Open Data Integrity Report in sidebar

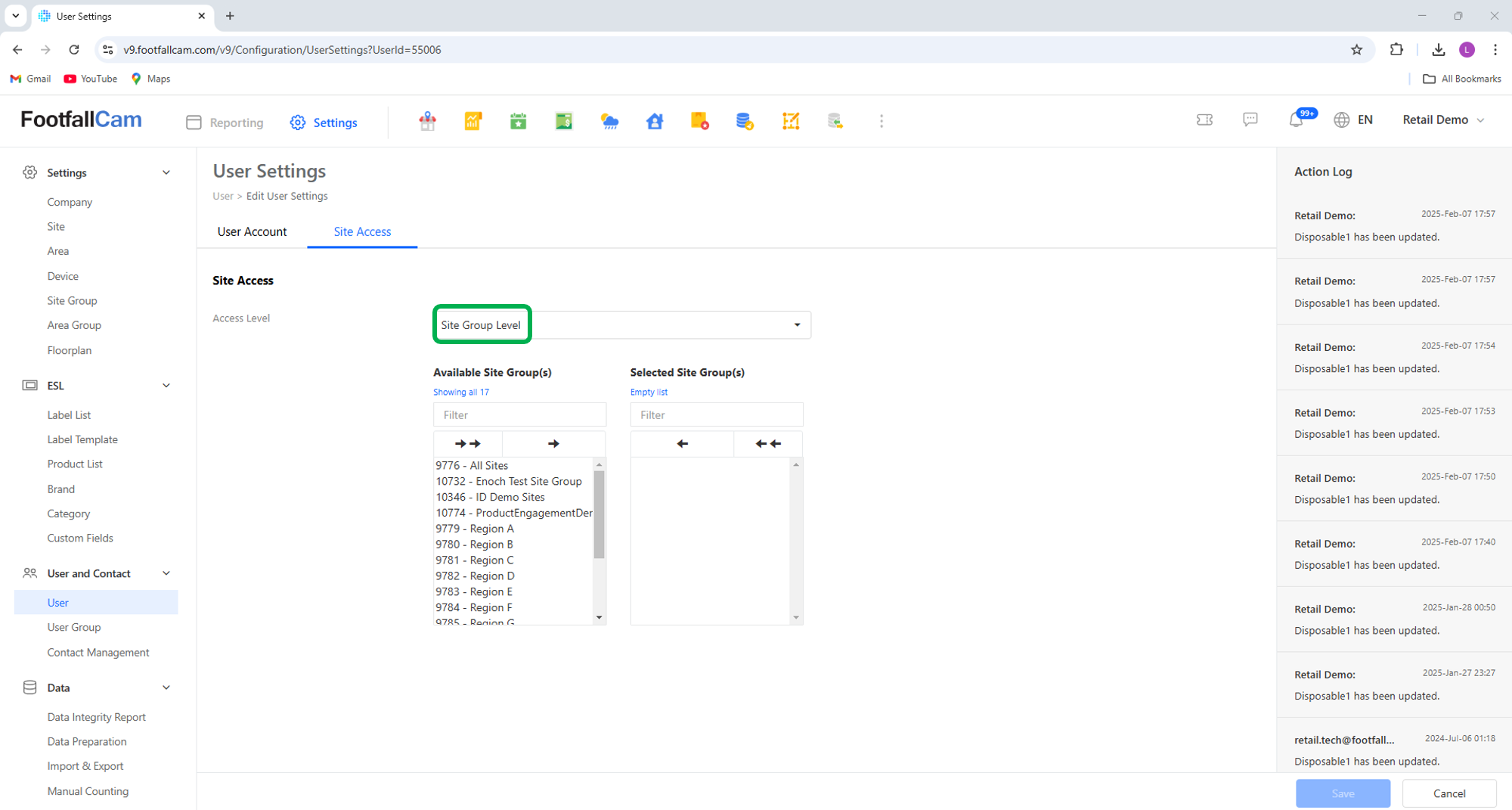click(x=96, y=717)
